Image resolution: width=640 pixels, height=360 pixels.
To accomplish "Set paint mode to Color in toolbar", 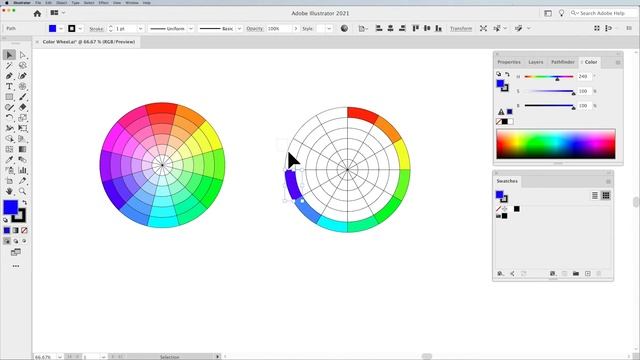I will [7, 231].
